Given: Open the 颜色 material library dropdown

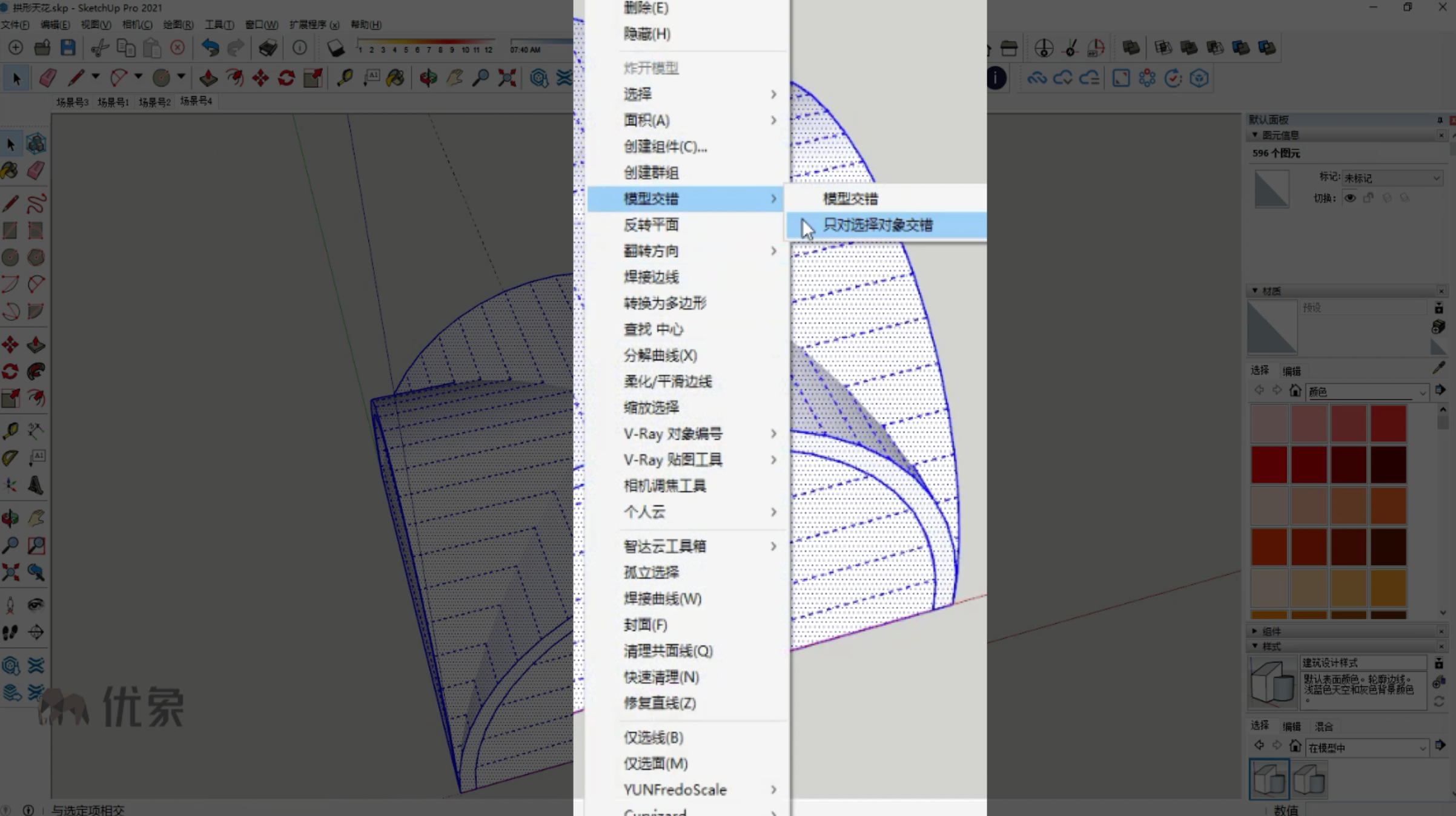Looking at the screenshot, I should pyautogui.click(x=1367, y=392).
